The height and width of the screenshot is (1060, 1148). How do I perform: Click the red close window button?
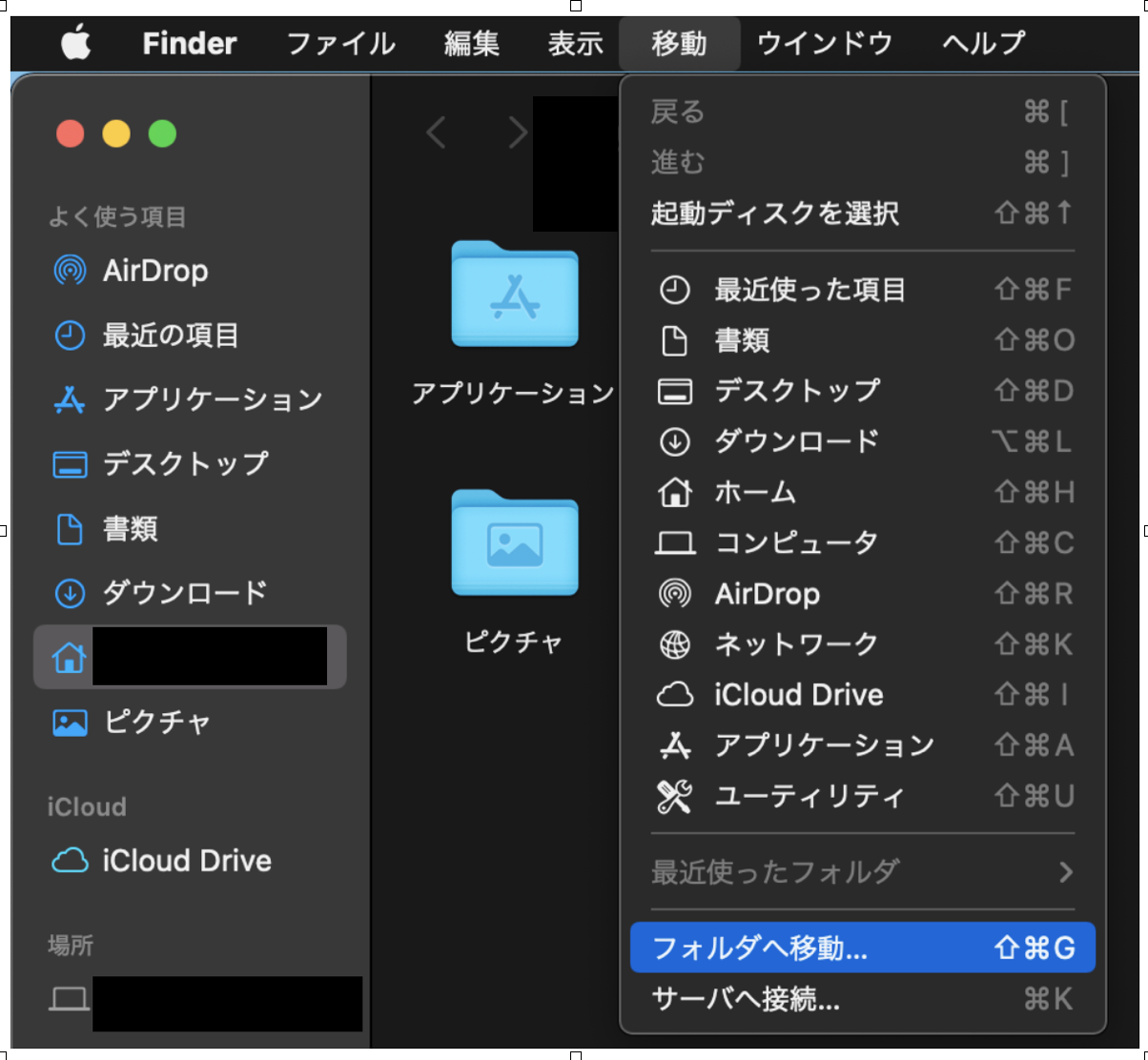point(71,133)
